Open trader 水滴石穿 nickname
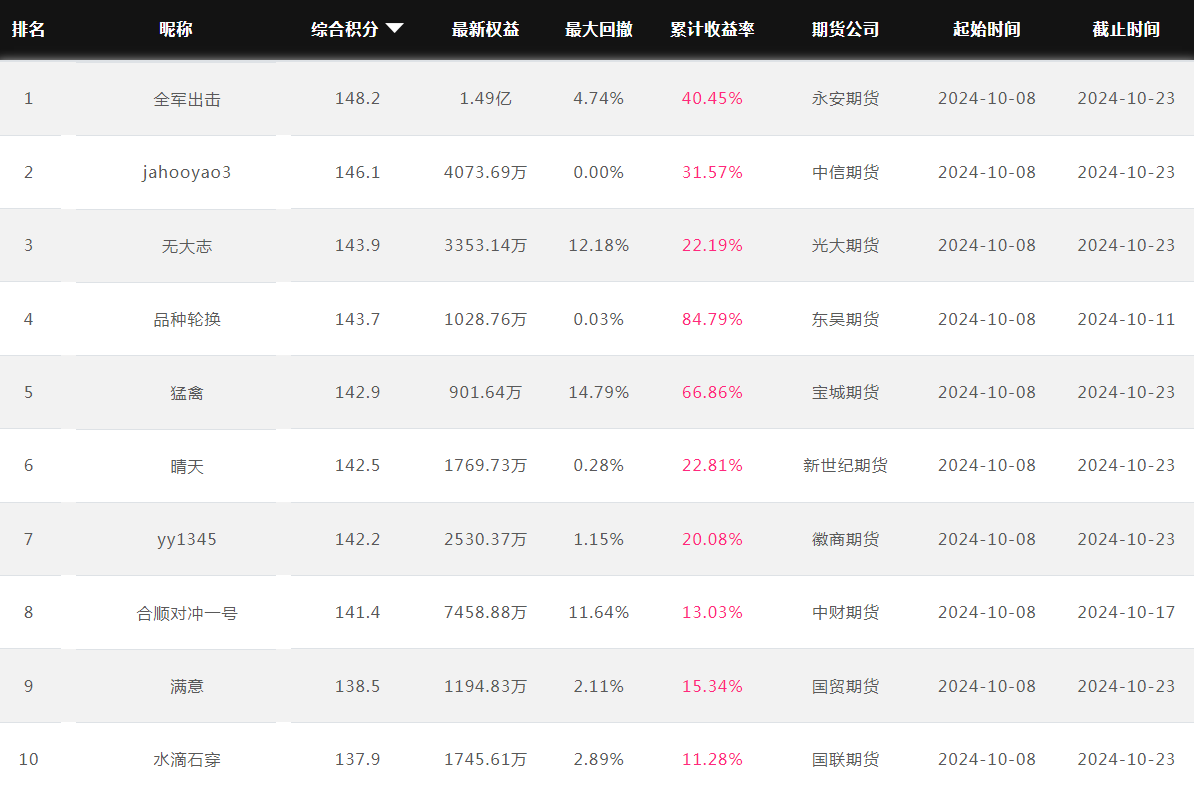This screenshot has height=795, width=1194. tap(187, 760)
